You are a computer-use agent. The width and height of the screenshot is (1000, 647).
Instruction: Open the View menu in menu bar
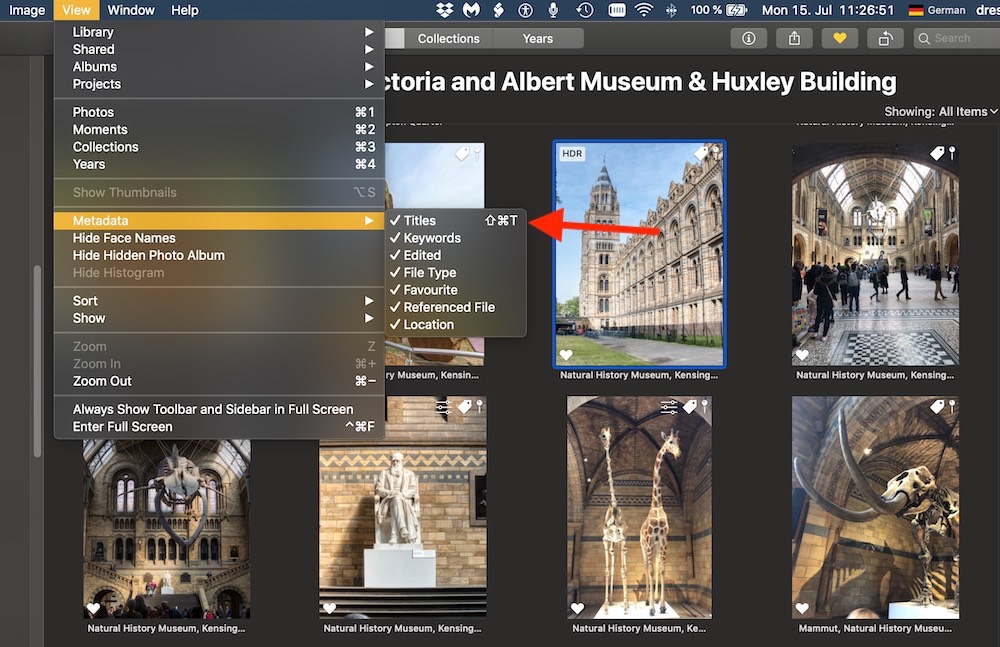pyautogui.click(x=77, y=10)
